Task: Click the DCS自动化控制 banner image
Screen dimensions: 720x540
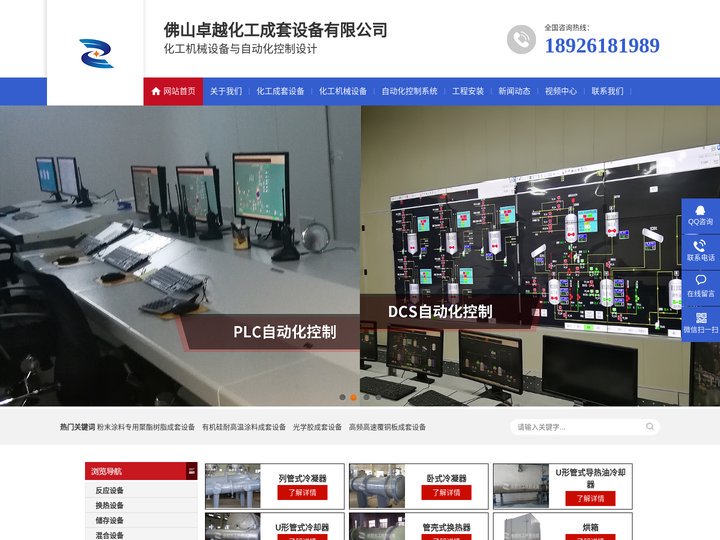Action: click(540, 256)
